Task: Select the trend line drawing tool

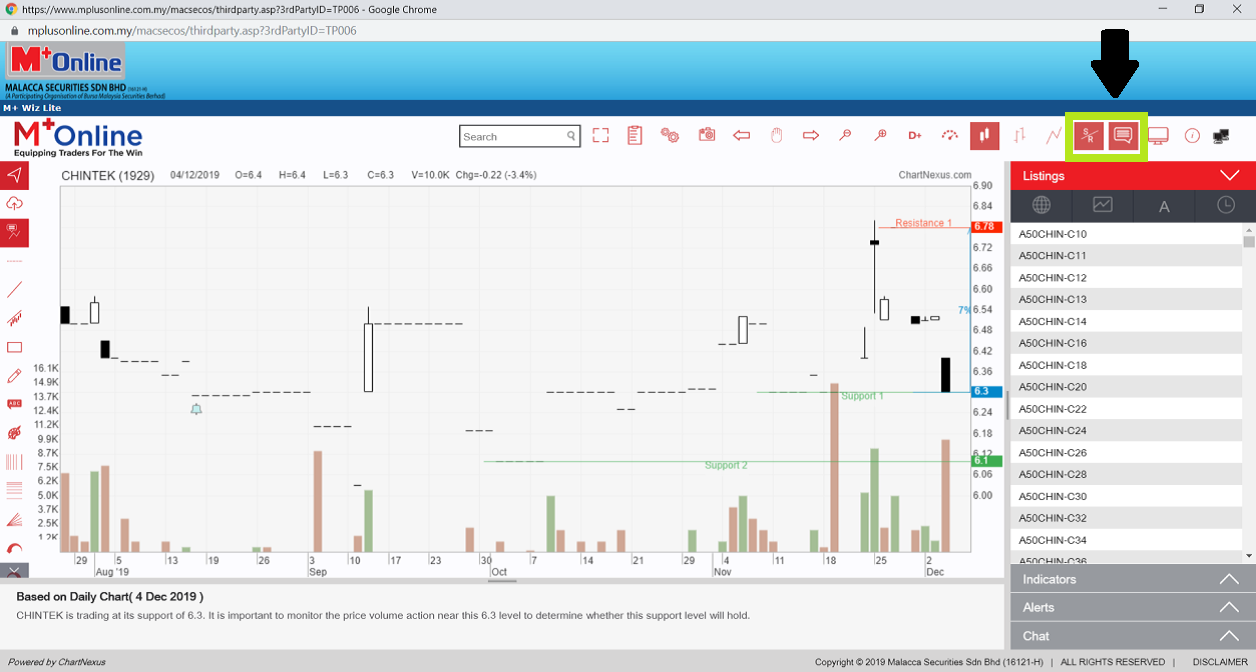Action: tap(15, 290)
